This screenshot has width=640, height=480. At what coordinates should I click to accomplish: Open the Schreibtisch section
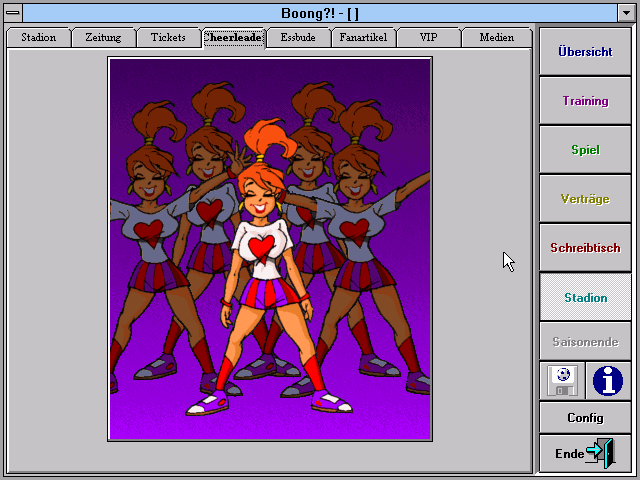click(x=585, y=248)
